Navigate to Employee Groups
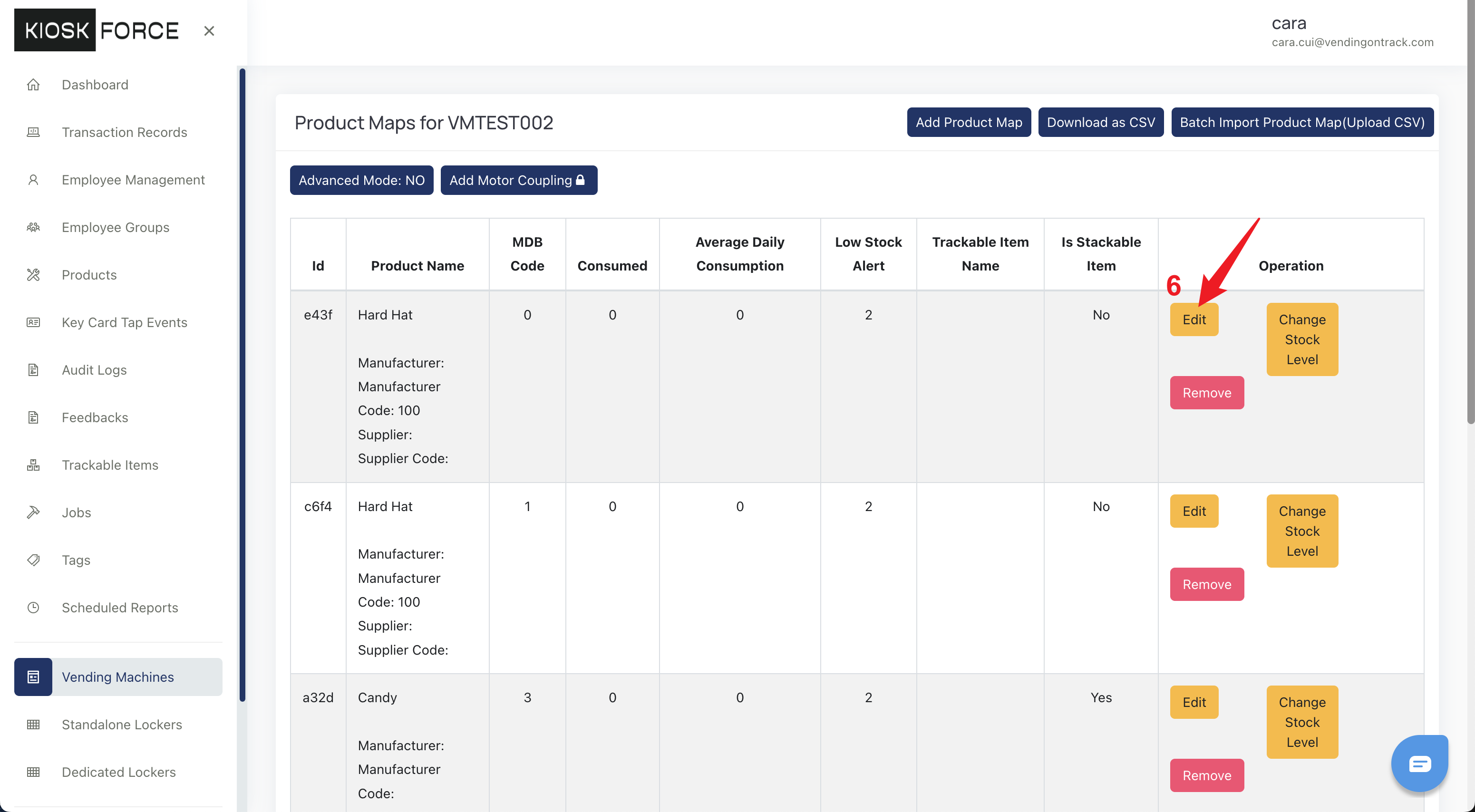This screenshot has width=1475, height=812. click(x=115, y=227)
